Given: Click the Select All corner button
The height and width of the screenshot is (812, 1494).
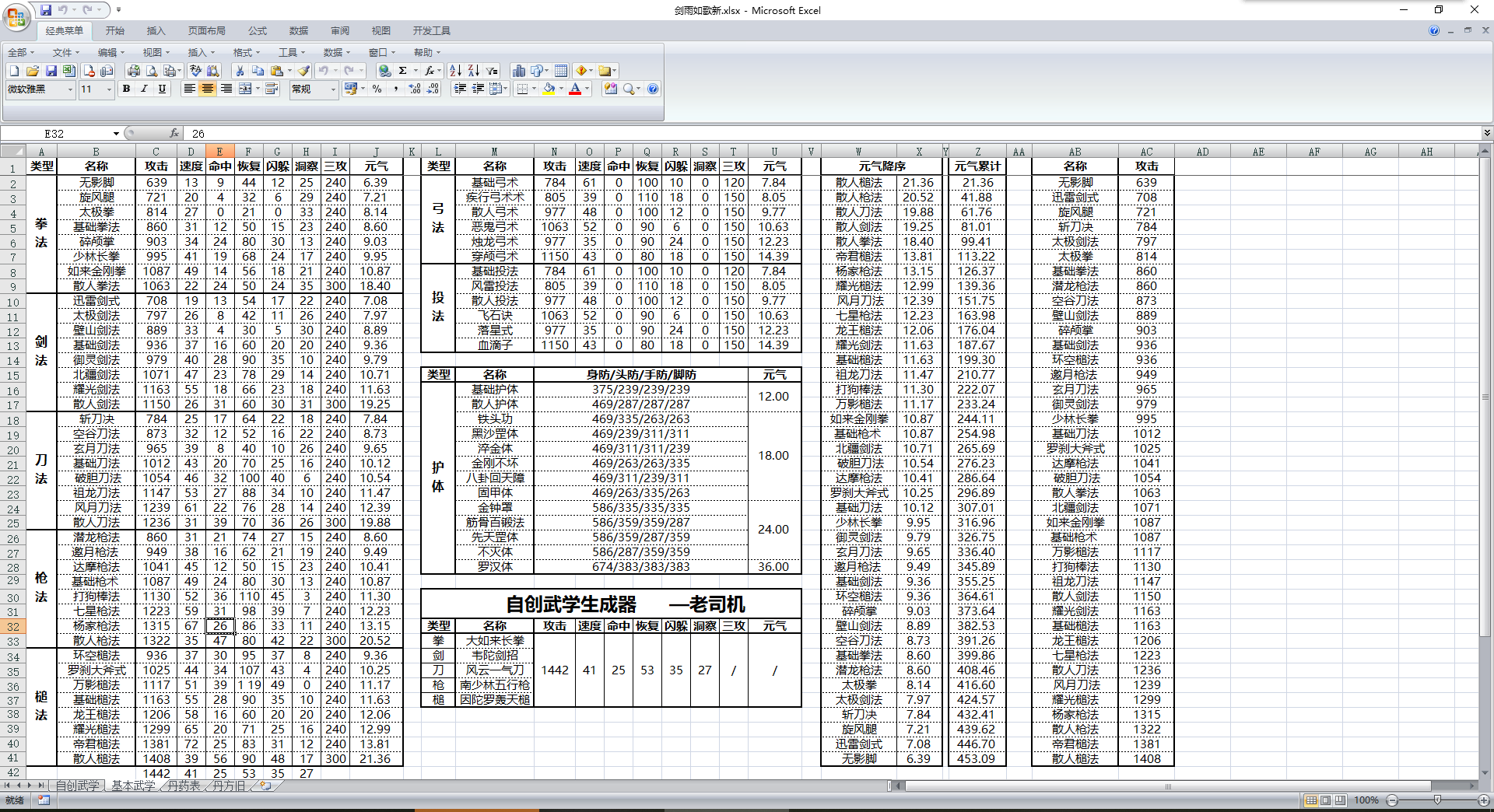Looking at the screenshot, I should pyautogui.click(x=13, y=152).
